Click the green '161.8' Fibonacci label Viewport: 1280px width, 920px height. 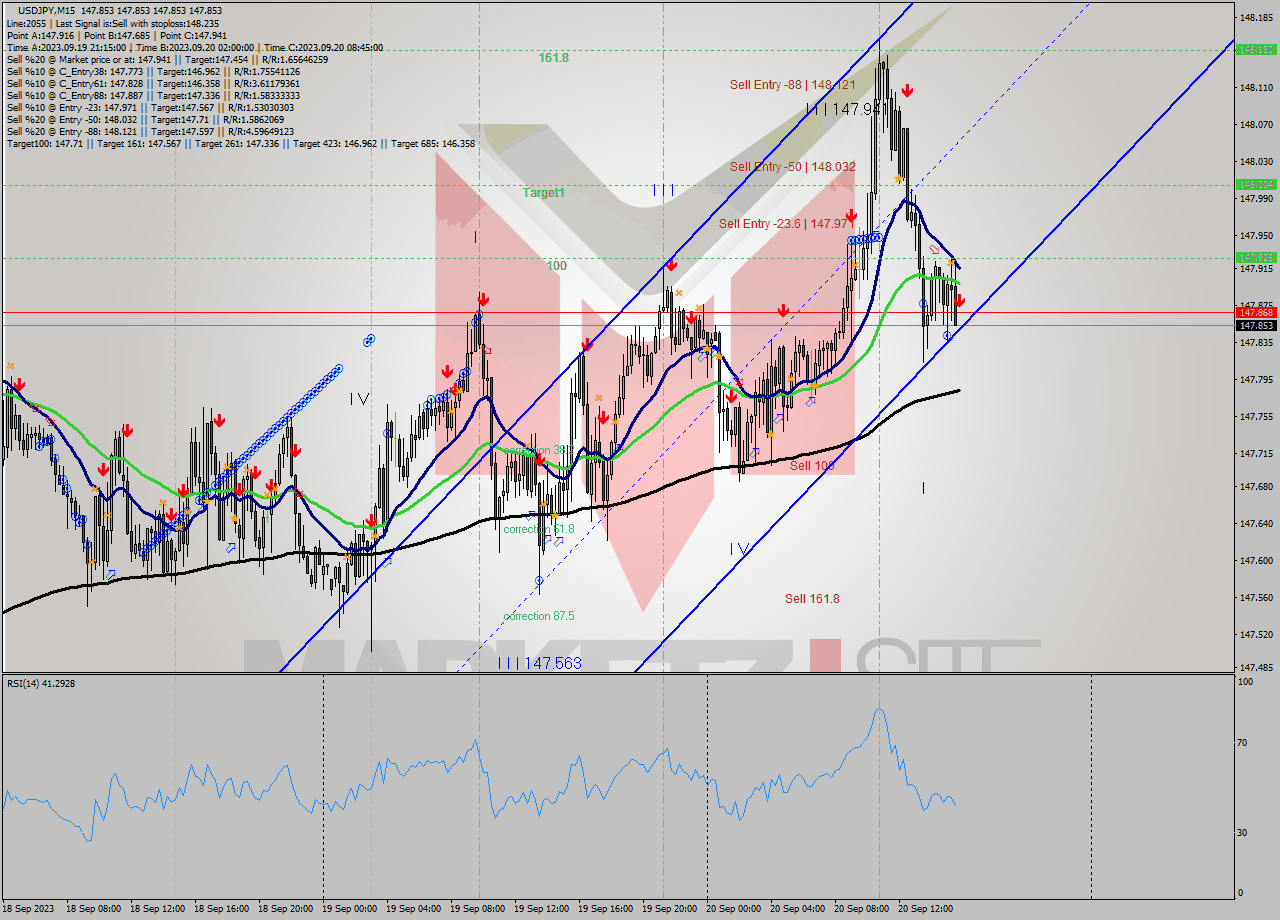pyautogui.click(x=553, y=58)
